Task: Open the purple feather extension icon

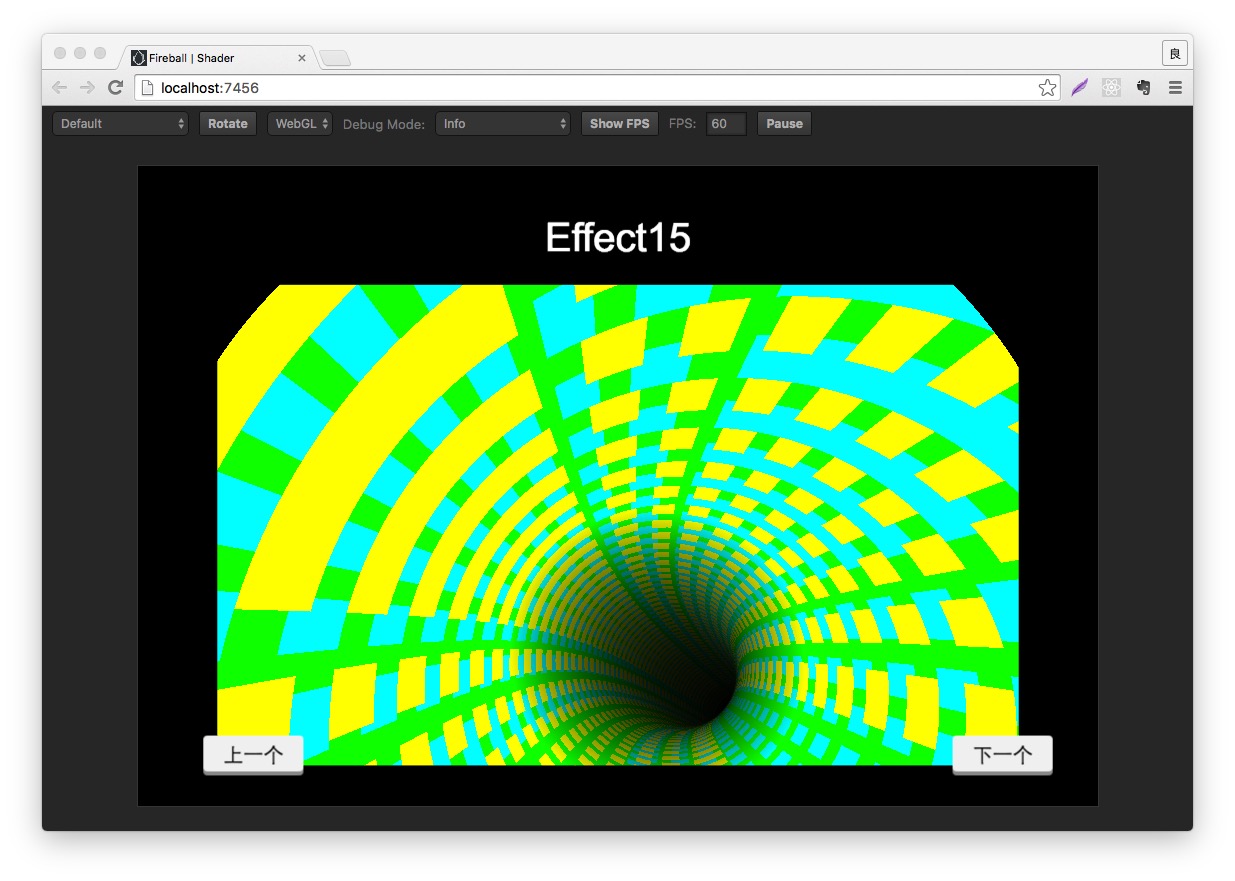Action: tap(1080, 88)
